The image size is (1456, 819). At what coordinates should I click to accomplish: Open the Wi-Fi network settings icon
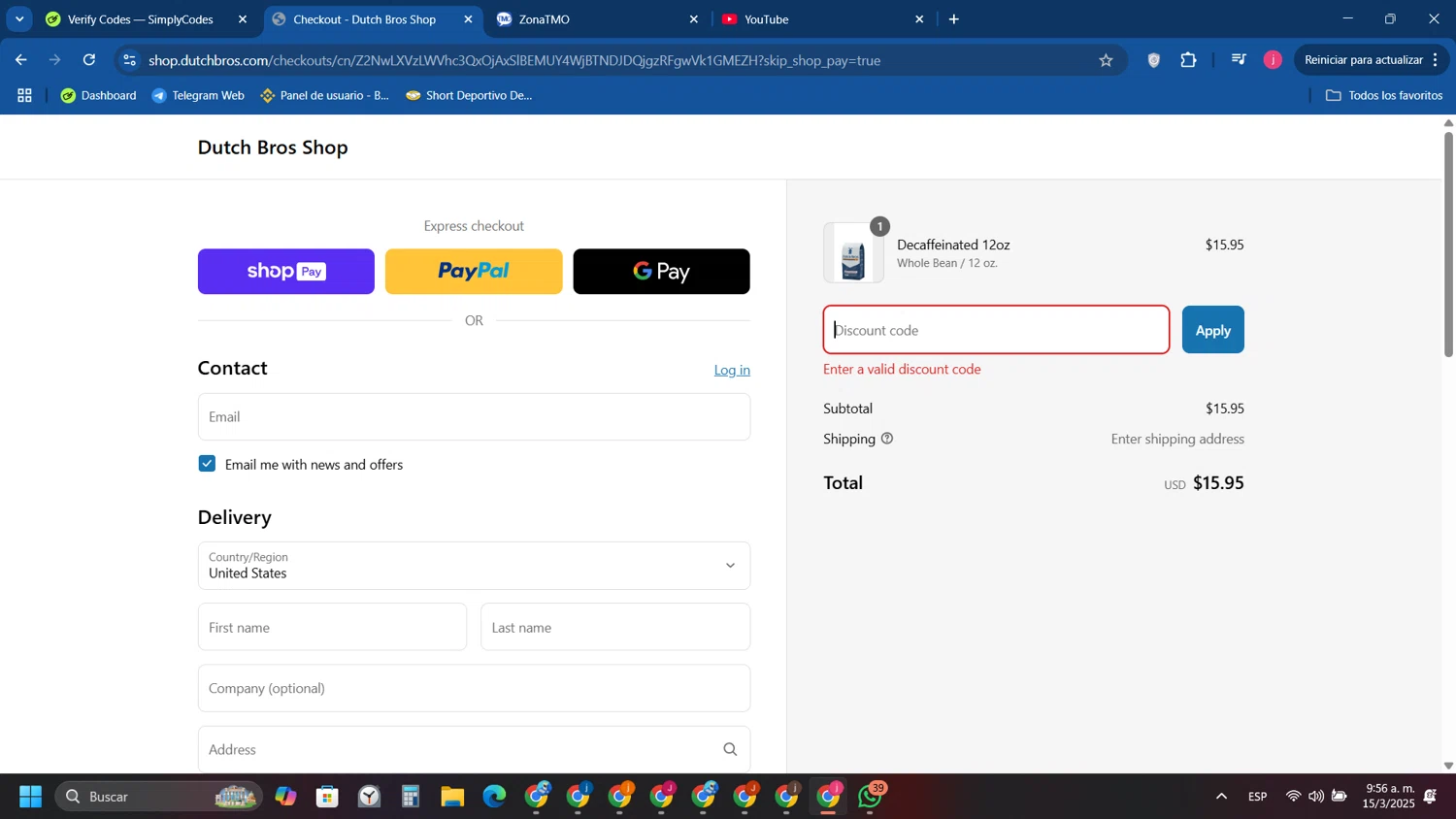(1293, 797)
